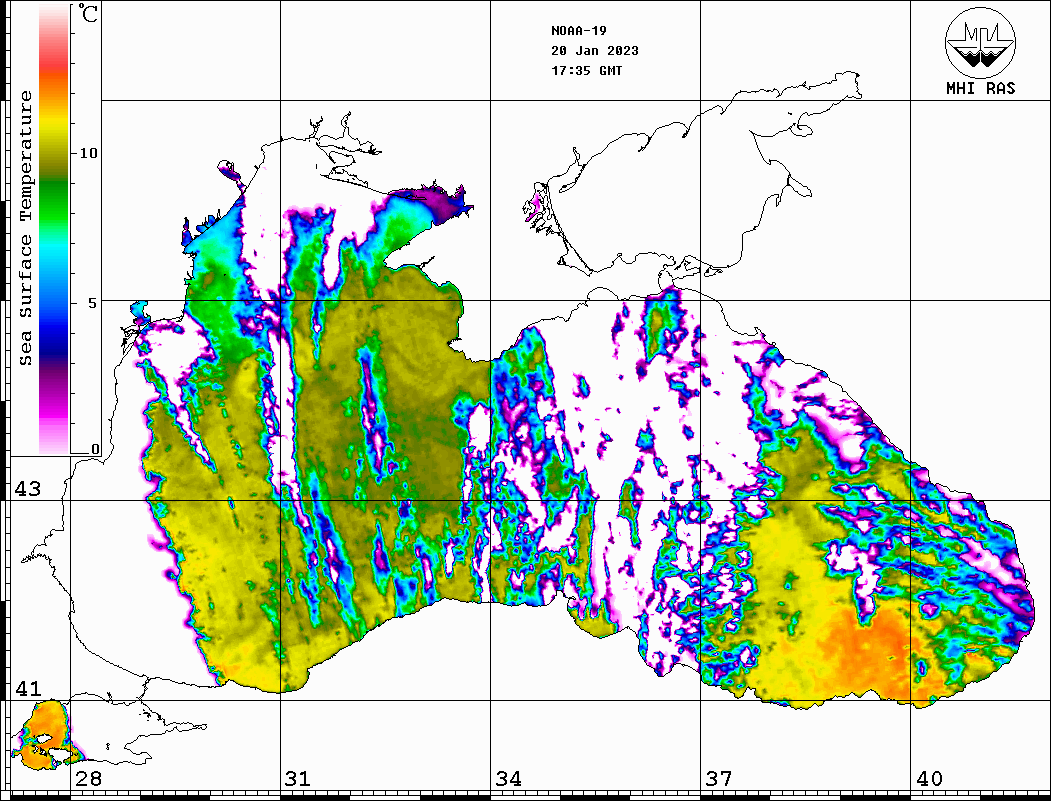Click latitude label '41'
Screen dimensions: 1051x801
point(27,689)
